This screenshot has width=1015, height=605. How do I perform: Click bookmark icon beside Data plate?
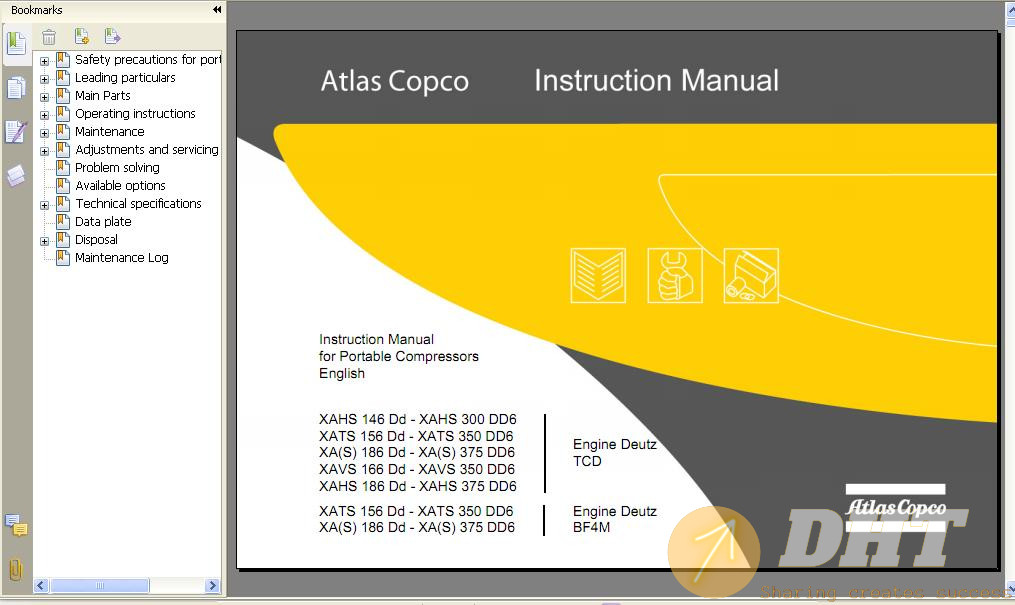[x=63, y=222]
